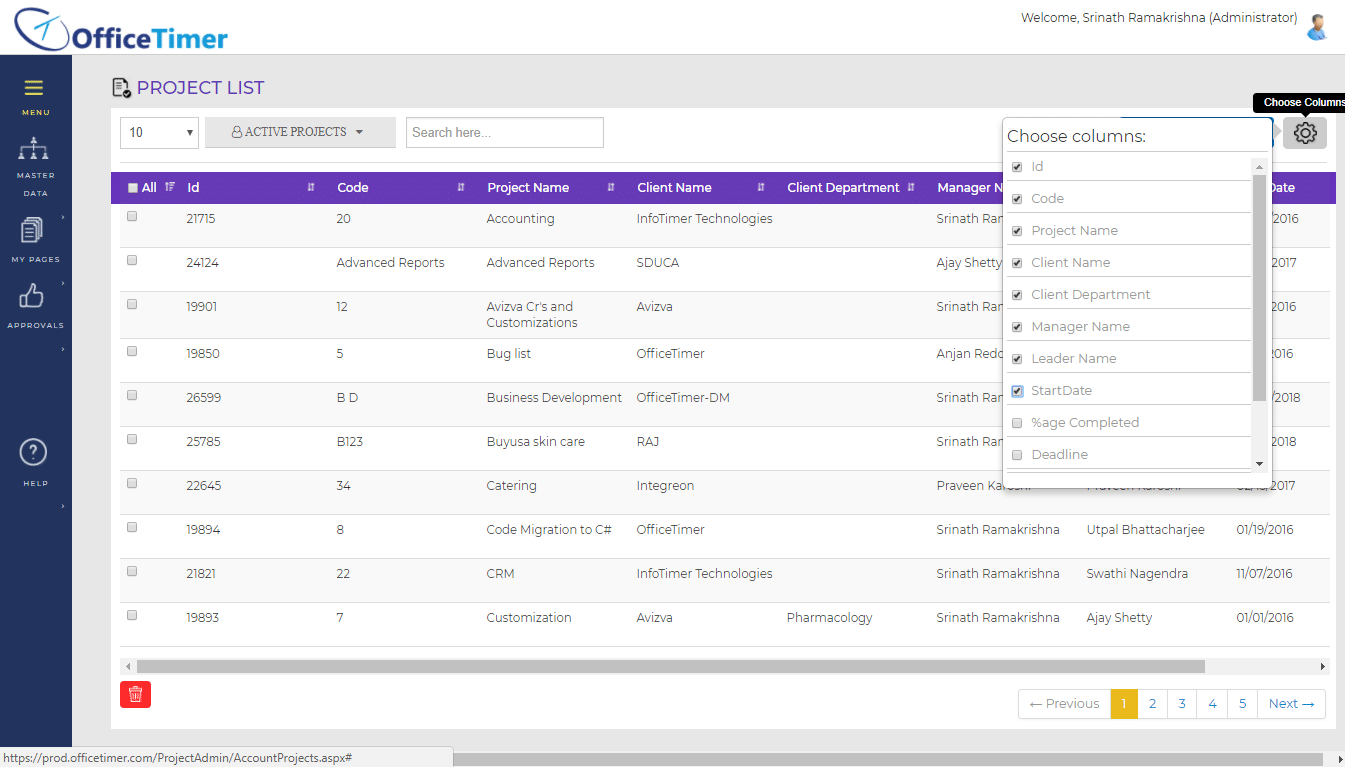The image size is (1345, 767).
Task: Enable the Deadline column checkbox
Action: pos(1017,455)
